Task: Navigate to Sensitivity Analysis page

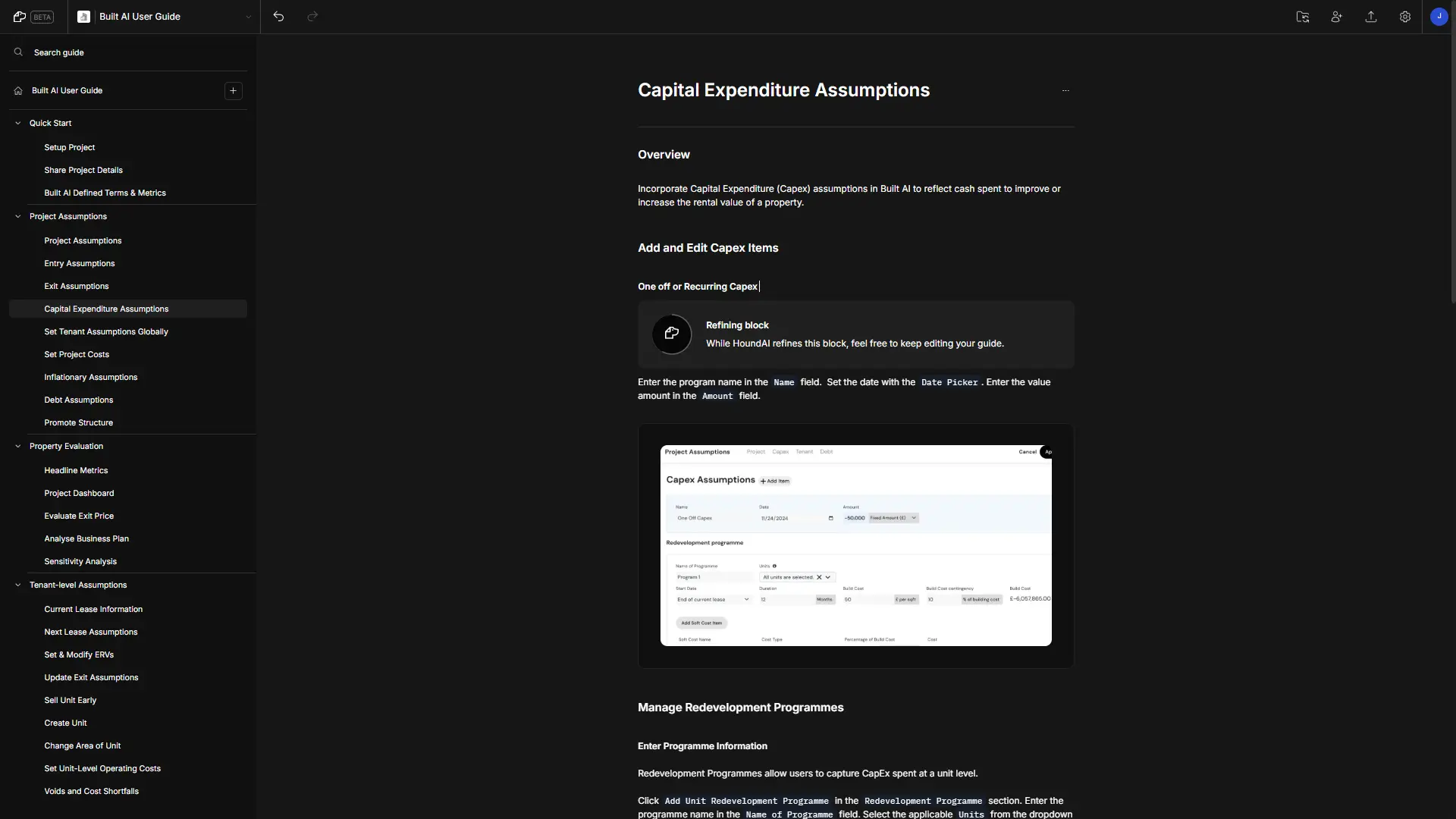Action: pyautogui.click(x=80, y=561)
